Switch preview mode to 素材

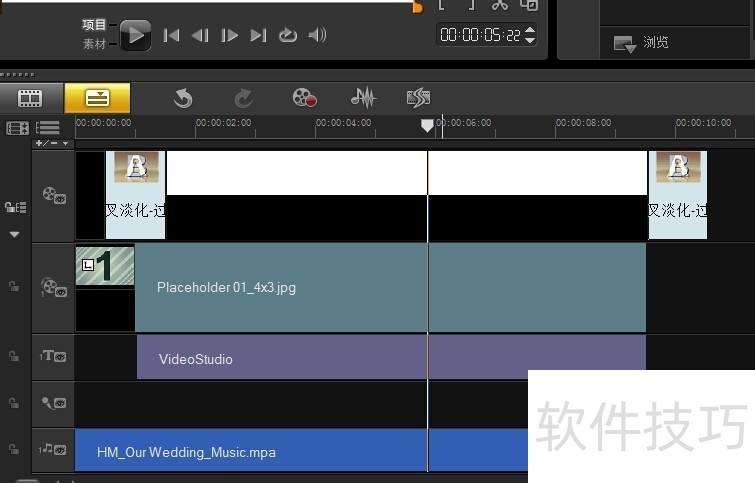(96, 44)
